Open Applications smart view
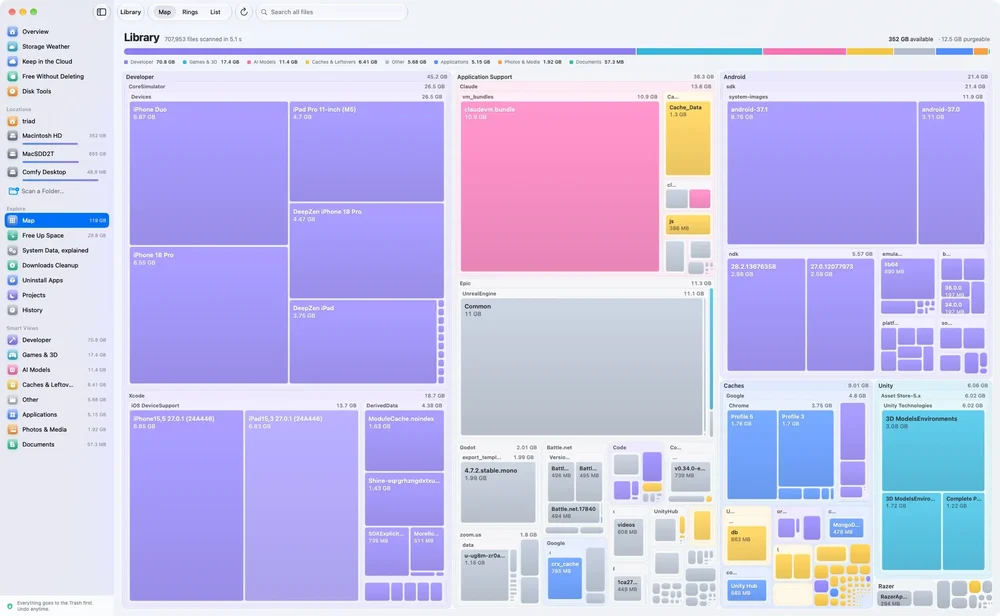Viewport: 1000px width, 616px height. (x=57, y=414)
